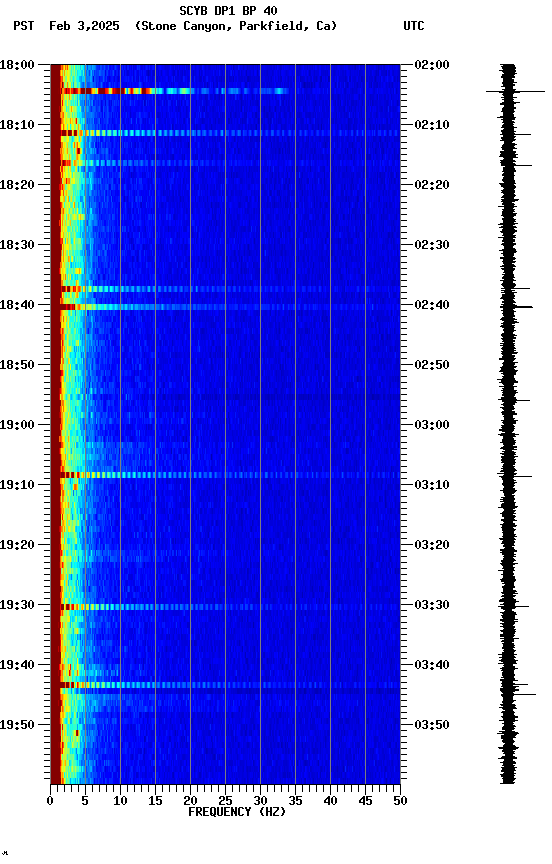Screen dimensions: 552x864
Task: Click the title text 'SCYB DP1 BP 40'
Action: pos(228,11)
